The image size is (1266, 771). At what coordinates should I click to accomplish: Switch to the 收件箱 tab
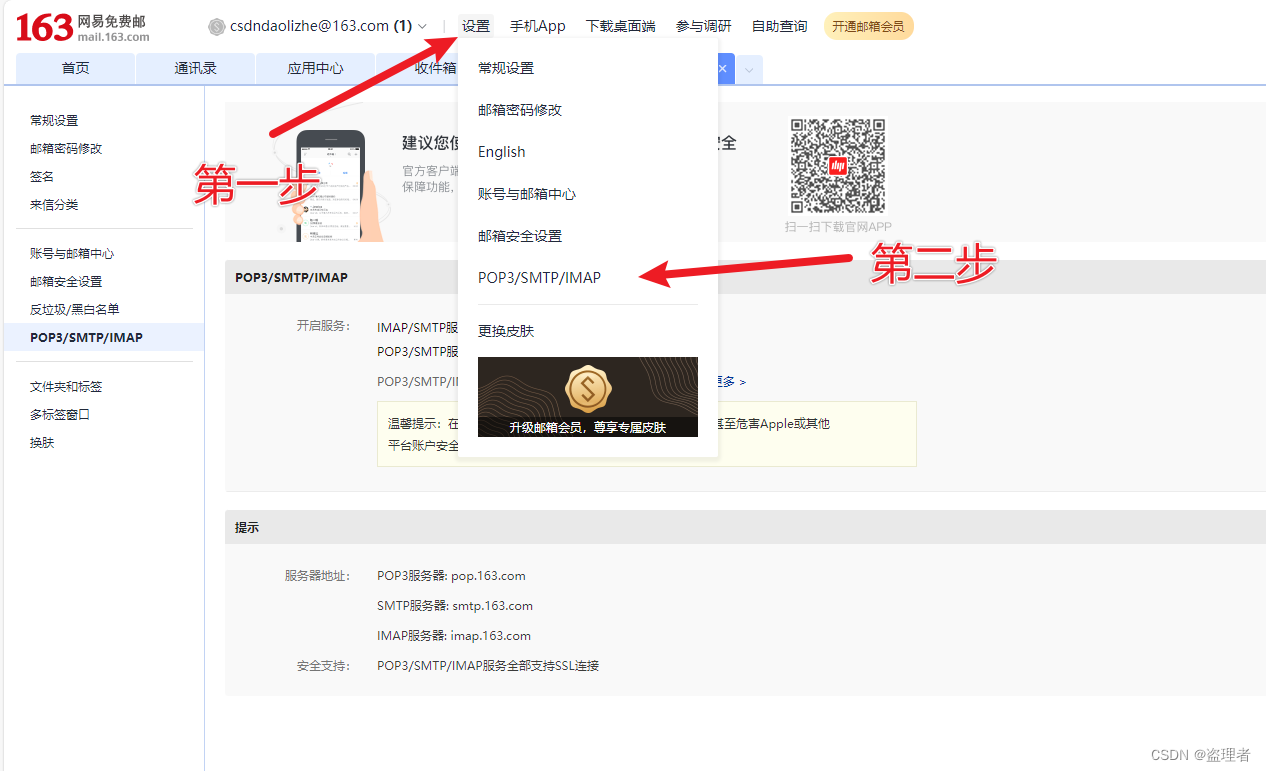pos(436,68)
